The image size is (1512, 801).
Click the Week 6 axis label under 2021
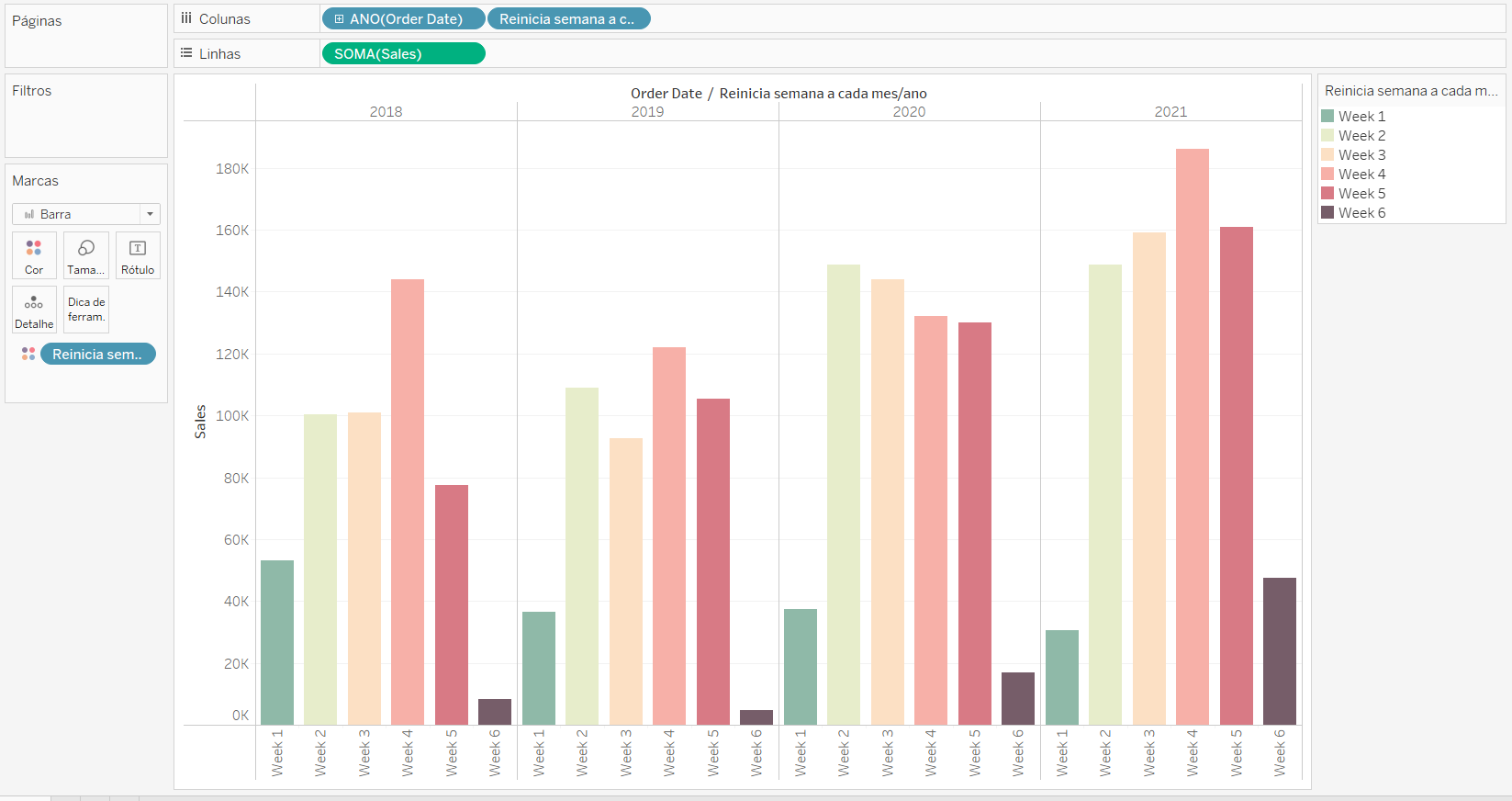click(1280, 753)
